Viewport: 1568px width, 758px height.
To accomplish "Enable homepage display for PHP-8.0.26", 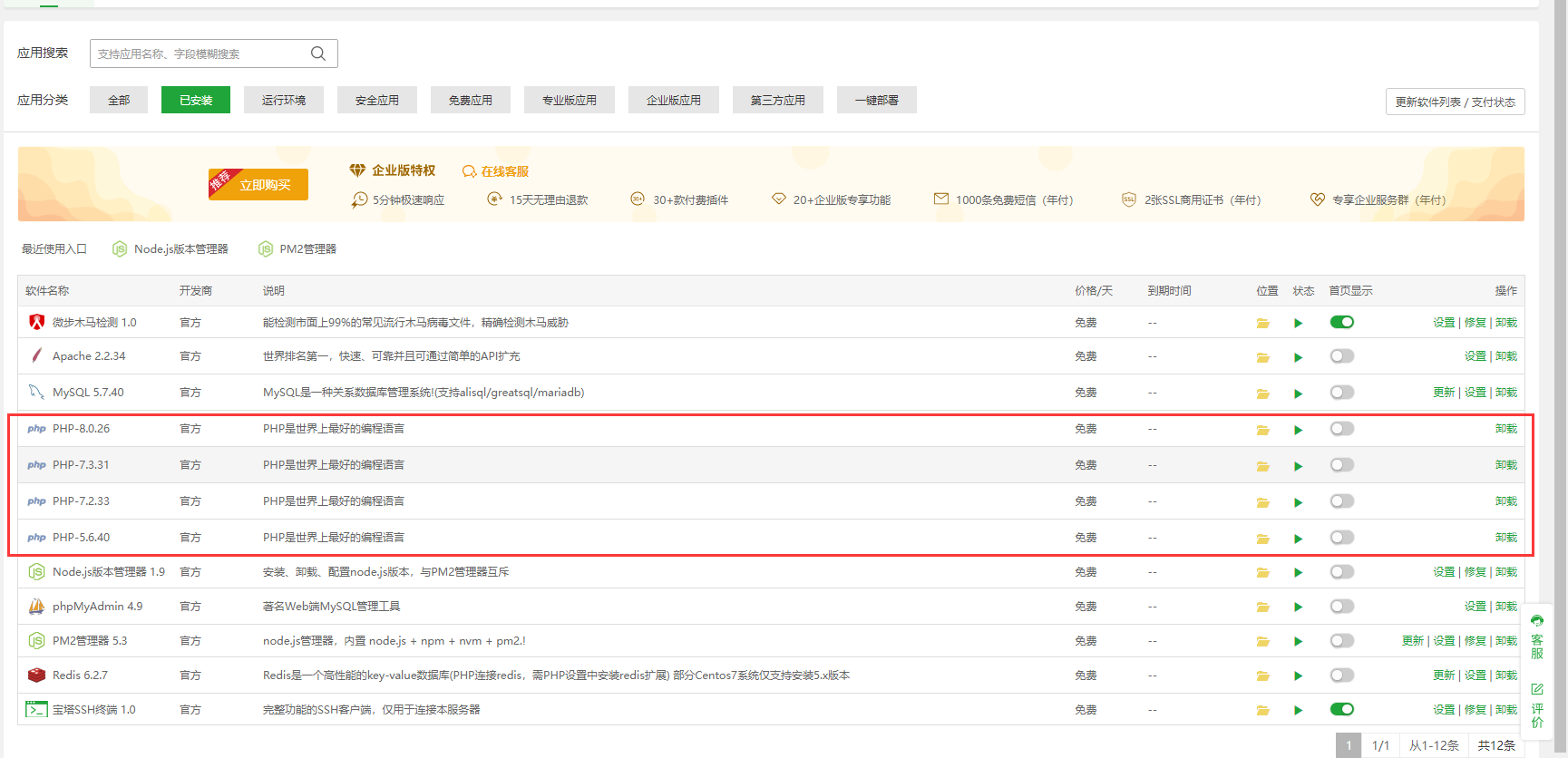I will [x=1342, y=429].
